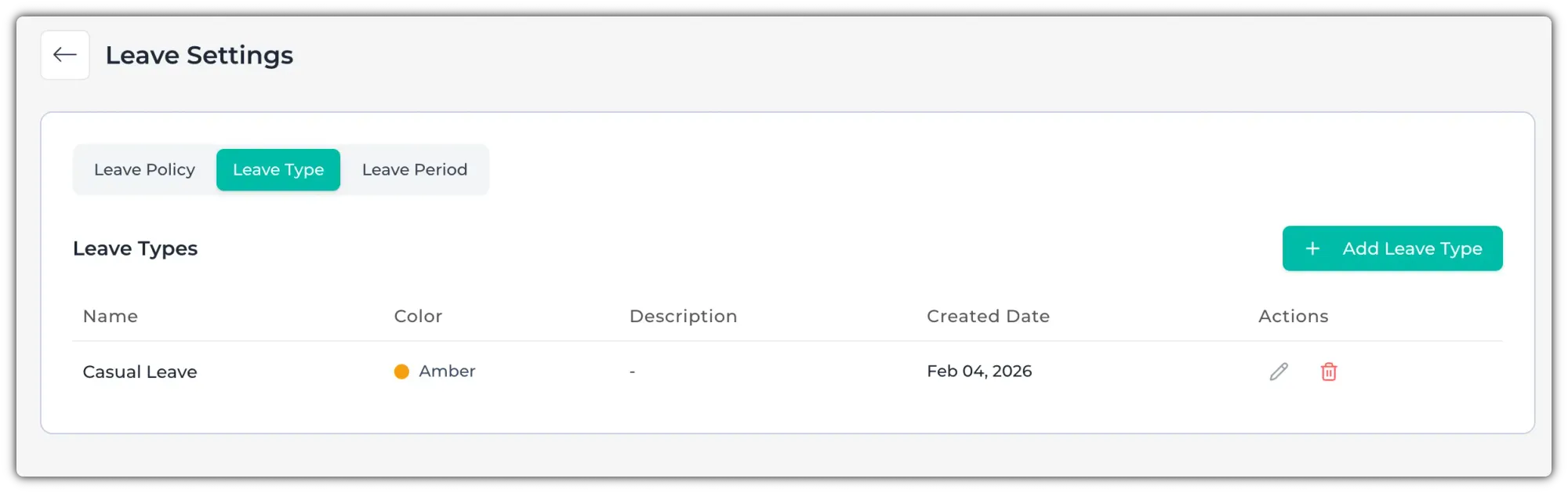Click the Feb 04, 2026 date cell

tap(979, 372)
